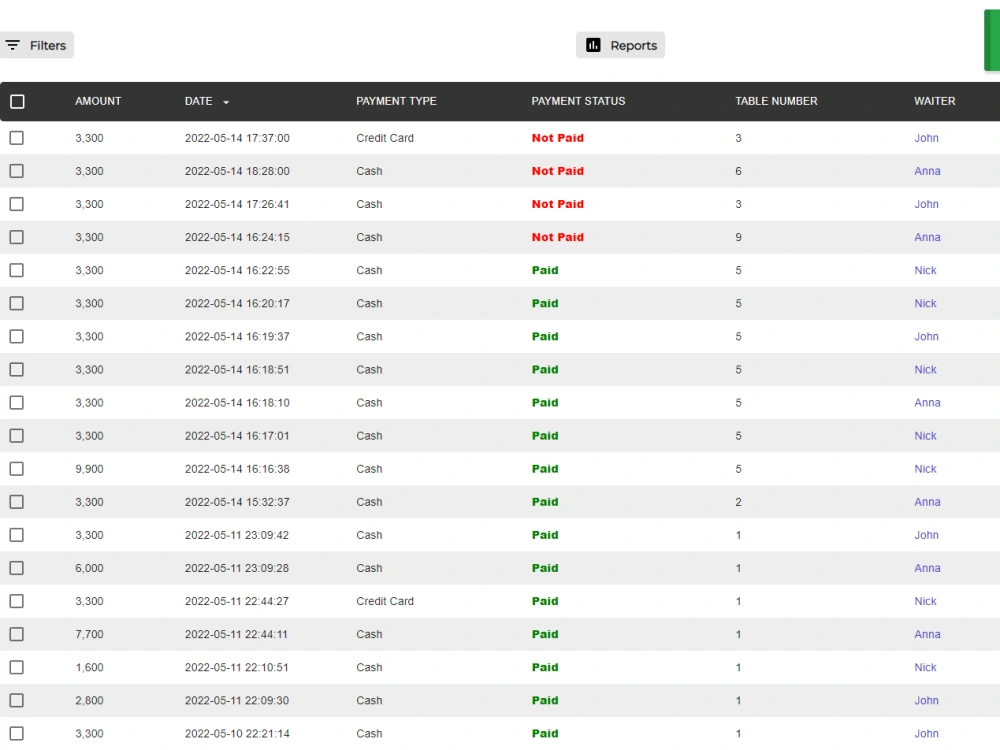Screen dimensions: 1000x750
Task: Check the row with amount 7,700
Action: [17, 635]
